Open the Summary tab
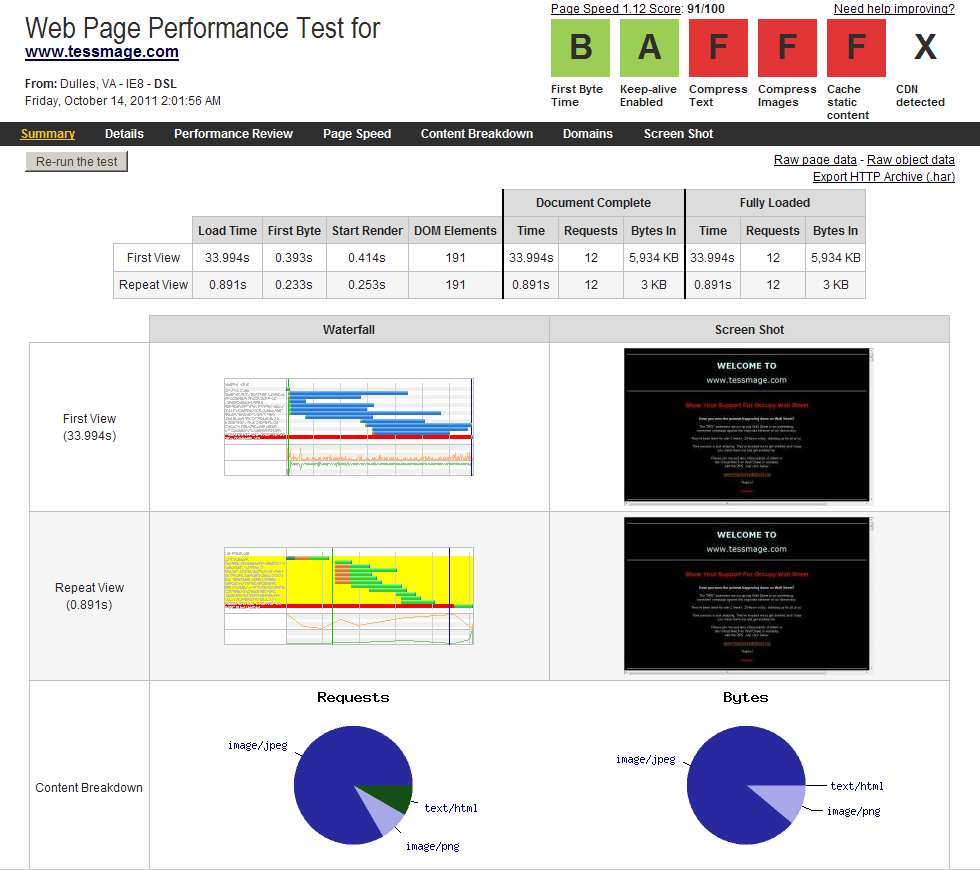Viewport: 980px width, 870px height. pos(48,134)
